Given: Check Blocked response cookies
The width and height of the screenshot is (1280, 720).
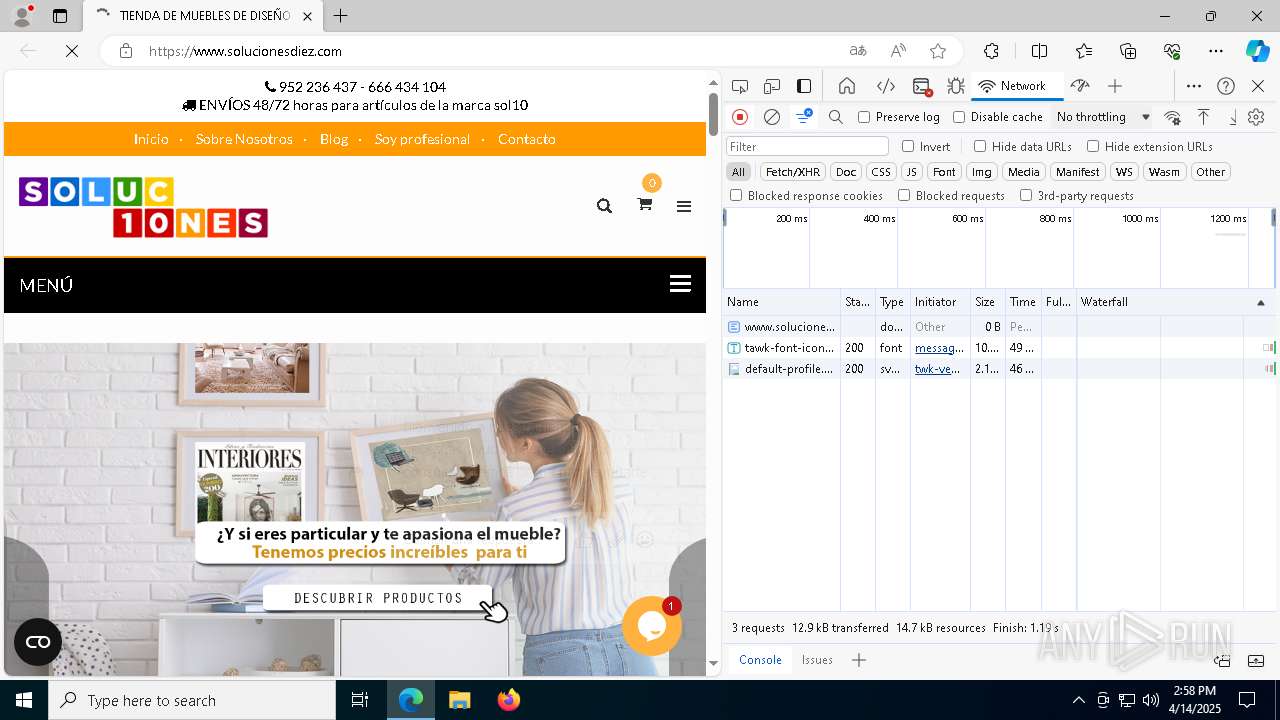Looking at the screenshot, I should [736, 196].
